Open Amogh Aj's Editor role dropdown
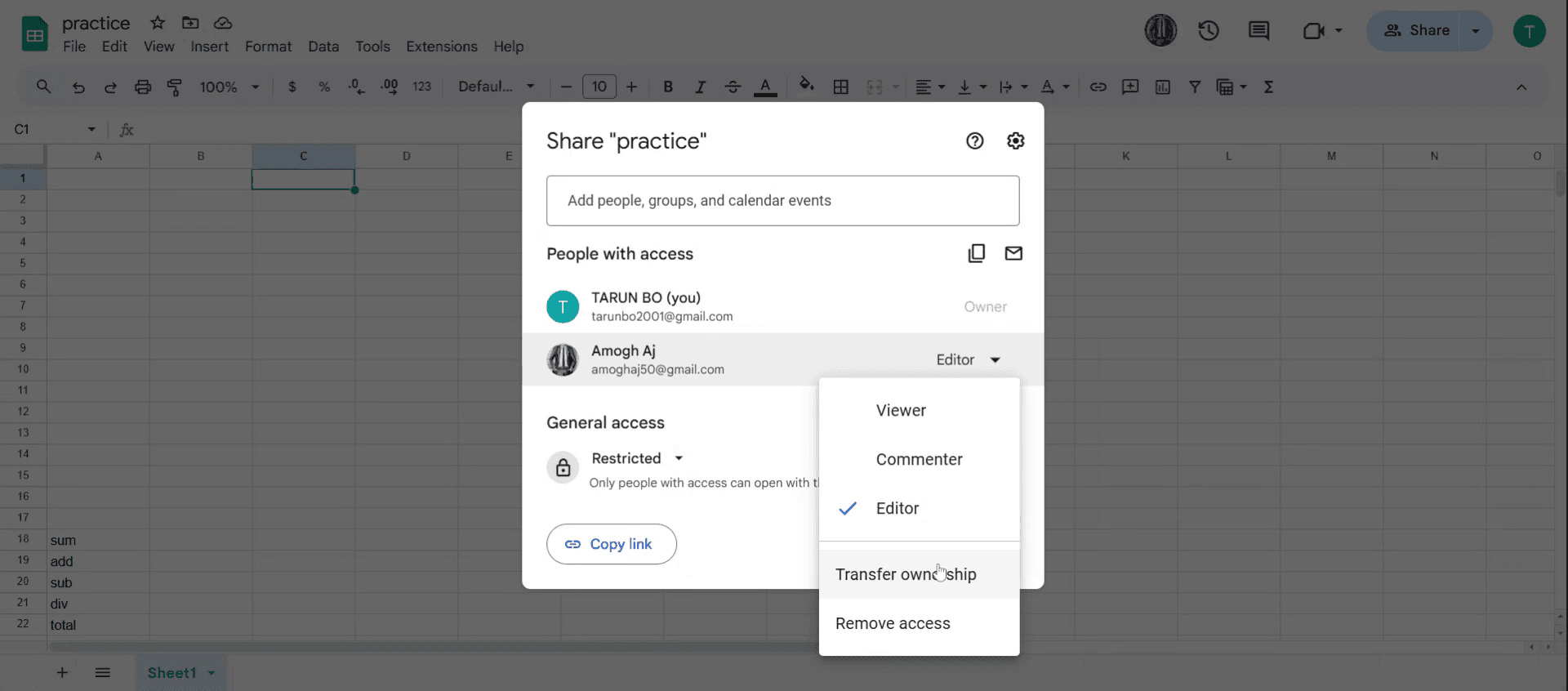 [968, 359]
